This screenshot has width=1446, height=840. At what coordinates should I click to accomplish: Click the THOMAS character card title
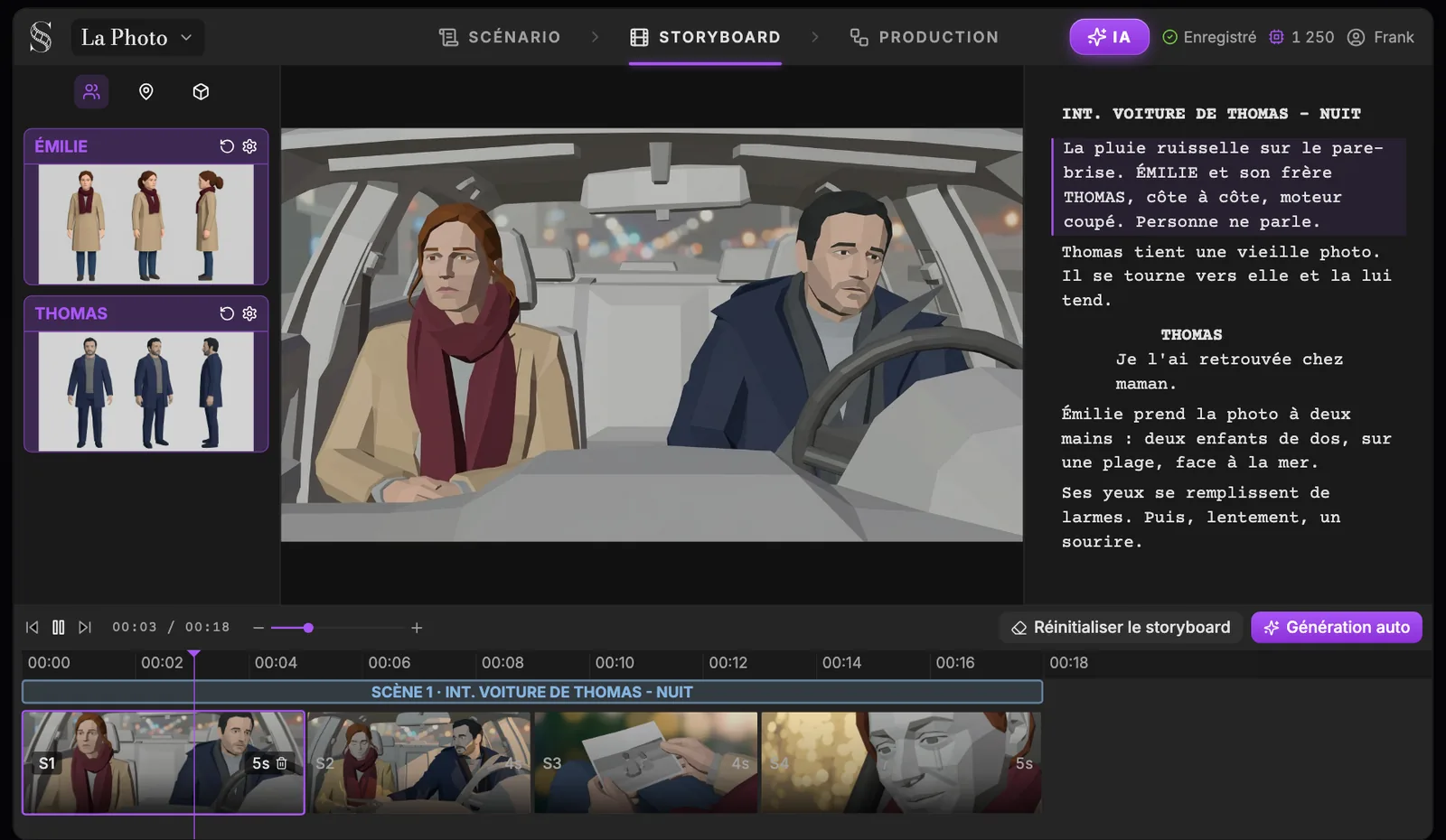(x=71, y=313)
